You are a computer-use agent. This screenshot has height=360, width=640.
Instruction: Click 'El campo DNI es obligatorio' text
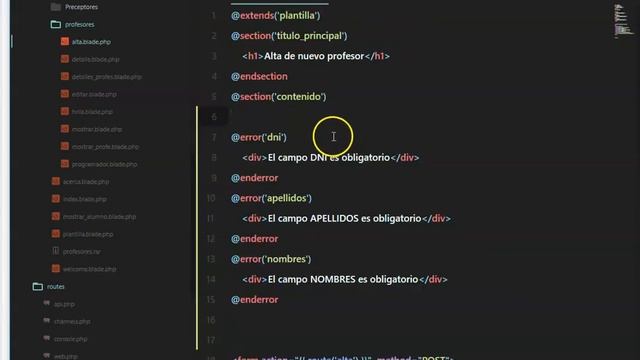pyautogui.click(x=329, y=158)
